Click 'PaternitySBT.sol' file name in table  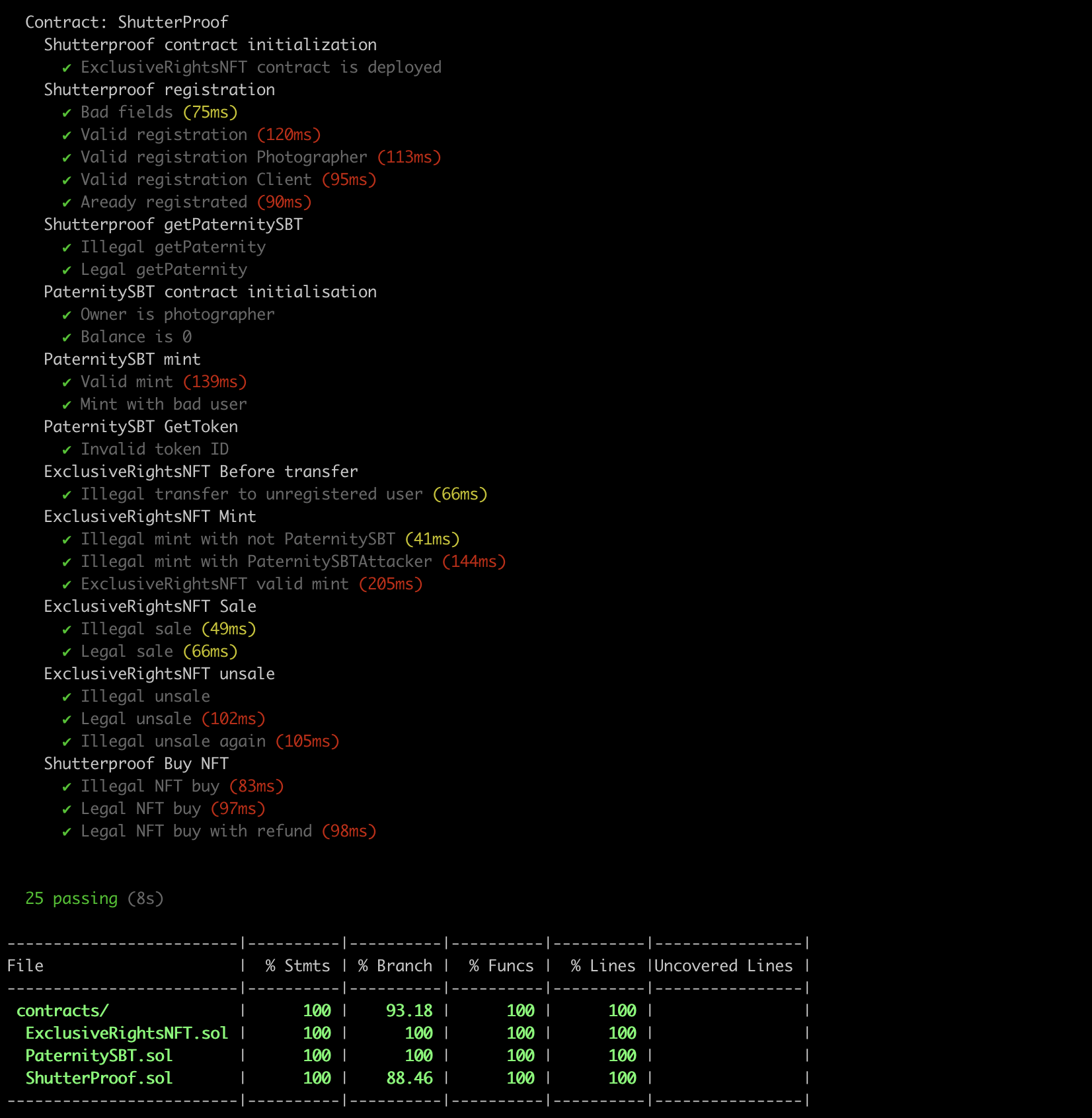(99, 1056)
